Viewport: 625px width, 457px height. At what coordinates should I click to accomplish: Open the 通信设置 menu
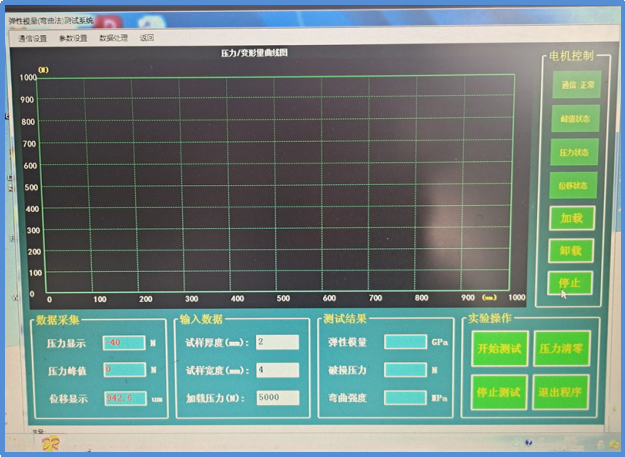pos(32,38)
